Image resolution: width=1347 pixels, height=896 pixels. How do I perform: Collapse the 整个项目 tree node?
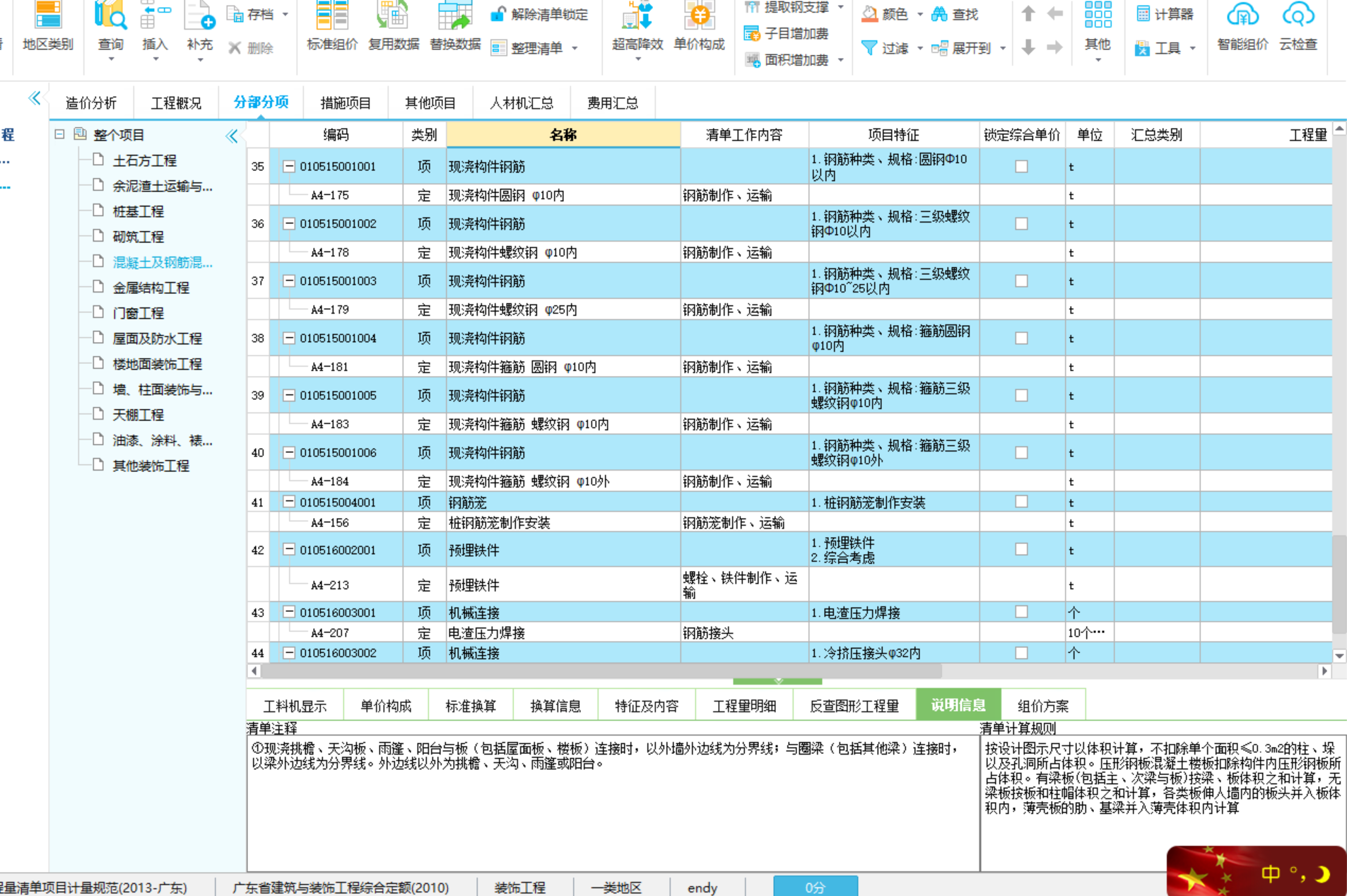pyautogui.click(x=60, y=134)
